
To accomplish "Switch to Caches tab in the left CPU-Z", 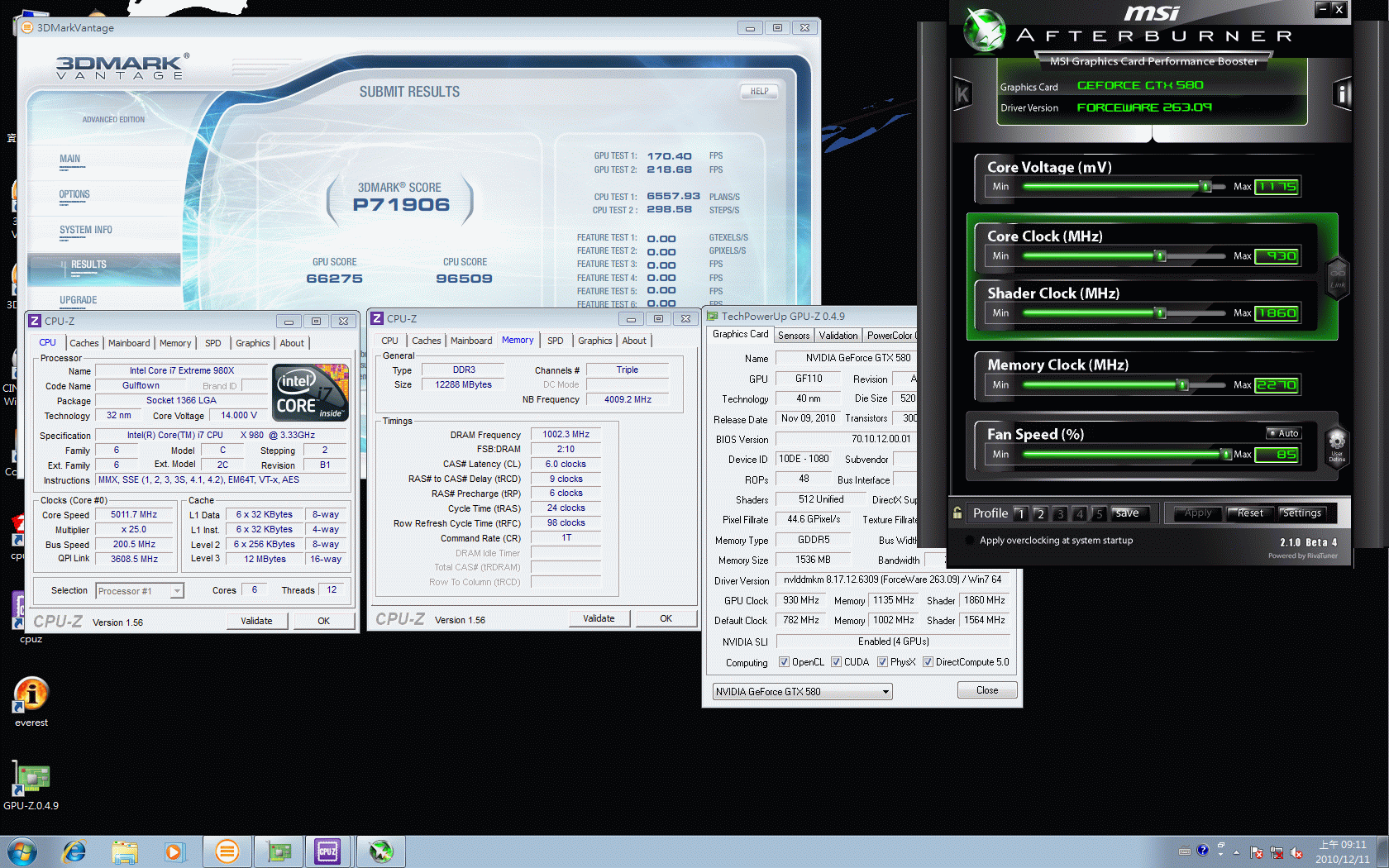I will [84, 343].
